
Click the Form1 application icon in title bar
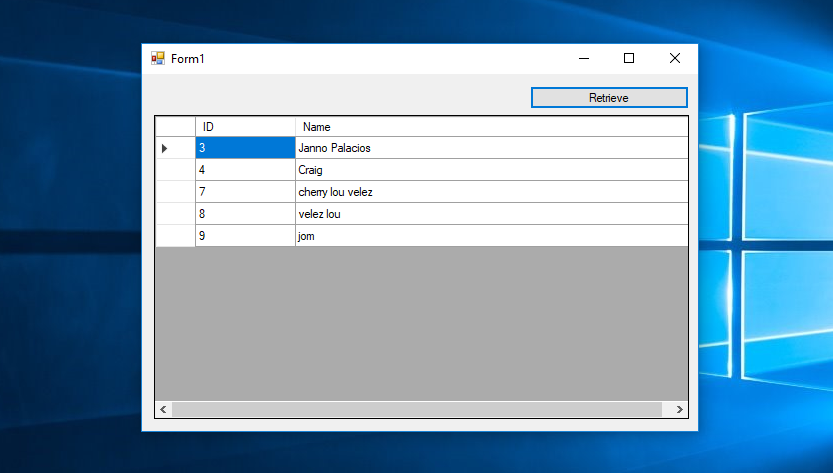click(158, 58)
